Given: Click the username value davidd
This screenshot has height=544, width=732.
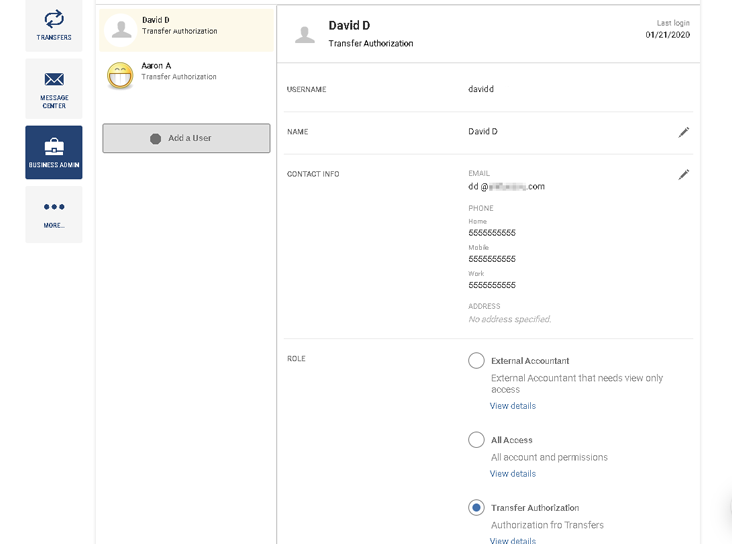Looking at the screenshot, I should coord(481,89).
